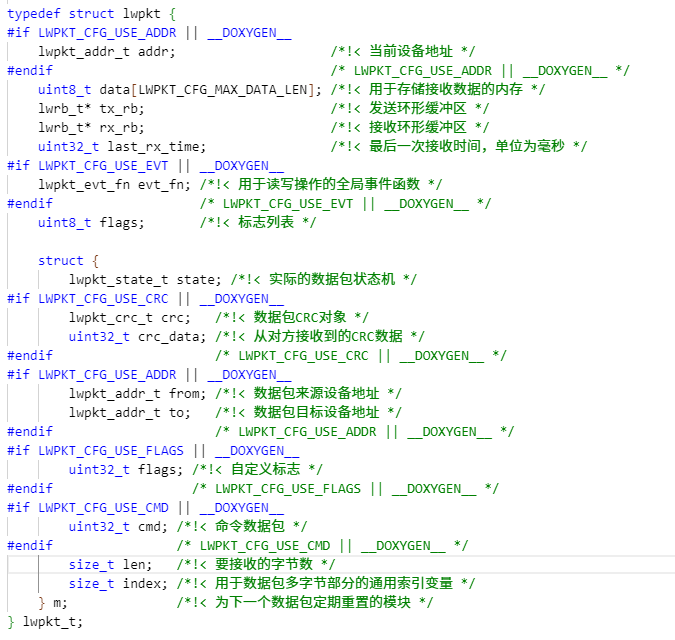675x640 pixels.
Task: Select 'lwpkt_addr_t addr;' declaration
Action: (107, 52)
